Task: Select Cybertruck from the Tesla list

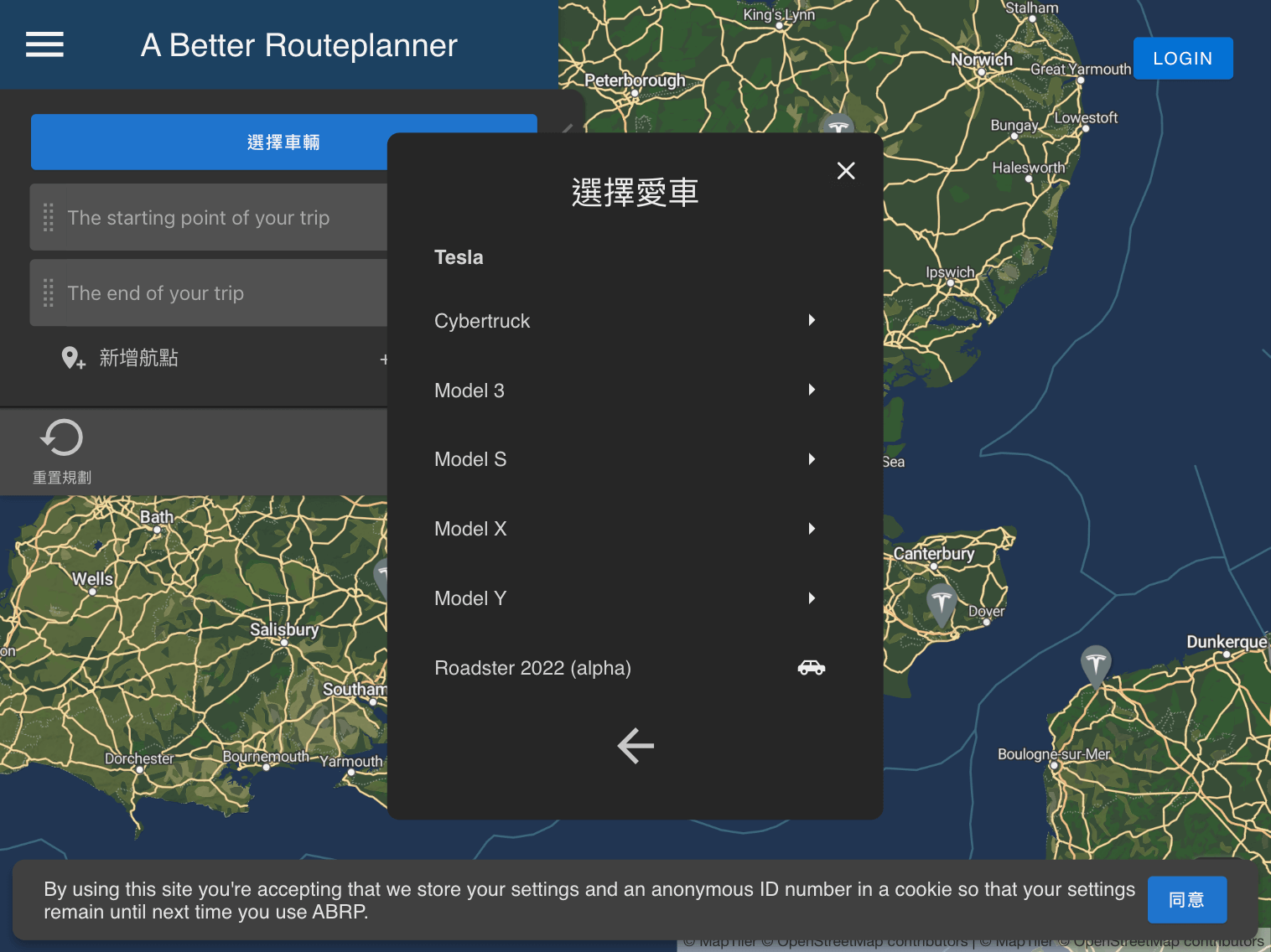Action: 635,321
